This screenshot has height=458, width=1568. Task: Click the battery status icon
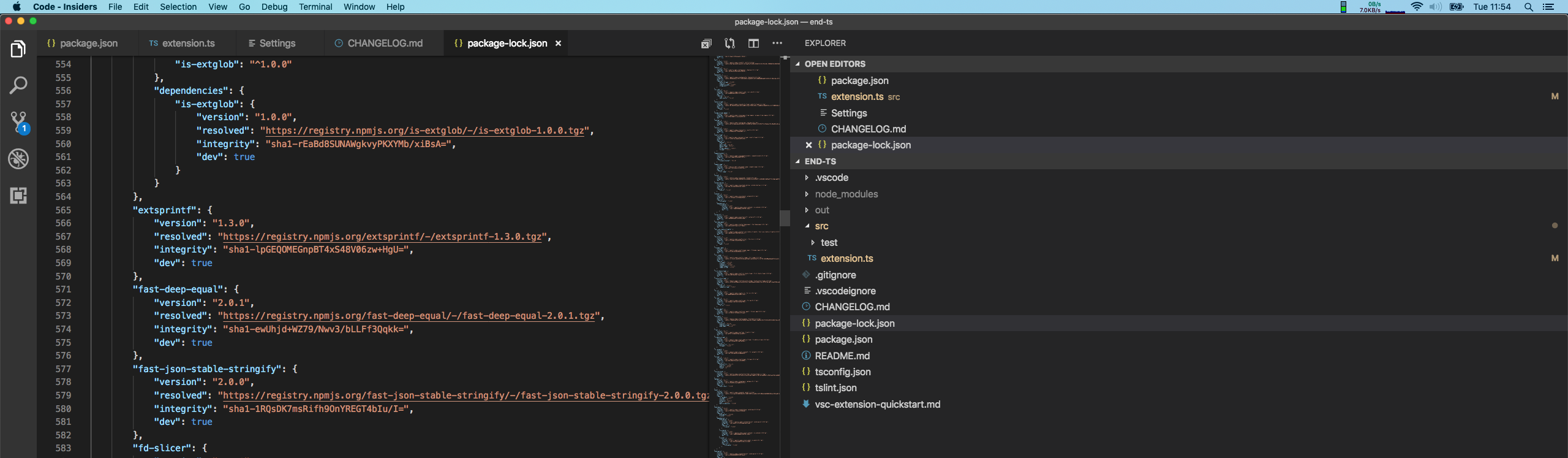click(x=1457, y=7)
